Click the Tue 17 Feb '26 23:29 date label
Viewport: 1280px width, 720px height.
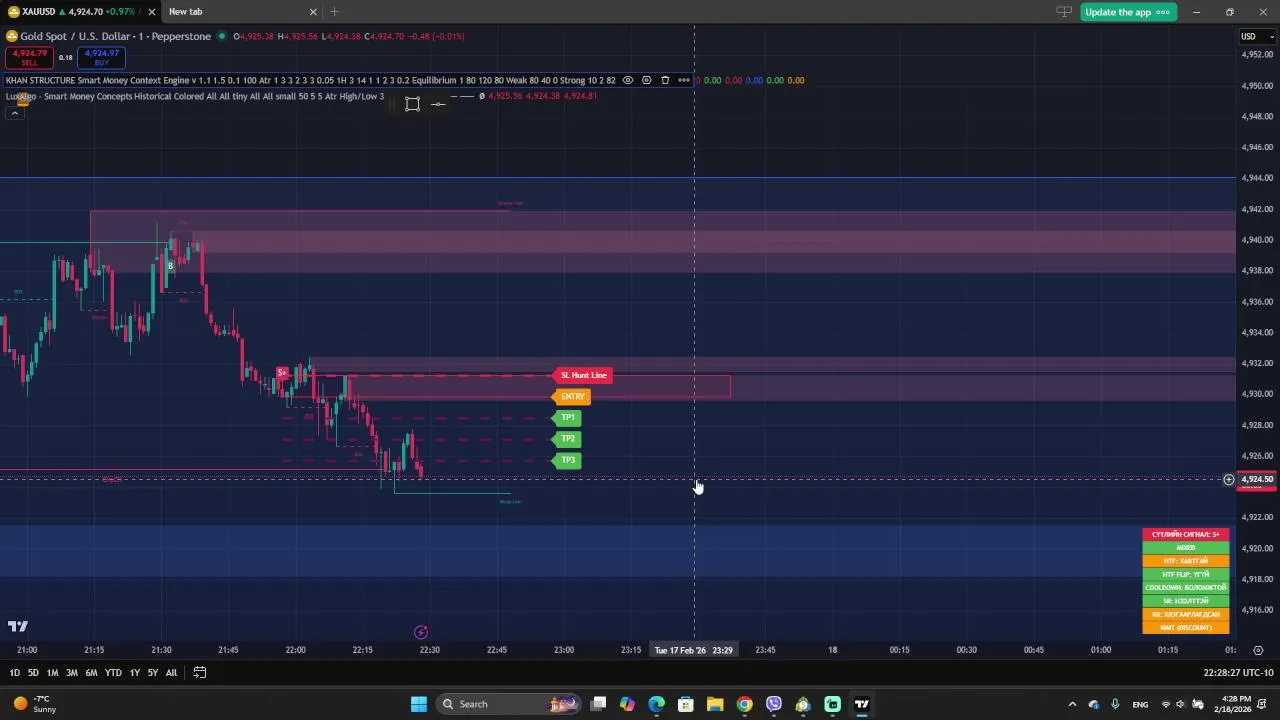pyautogui.click(x=693, y=650)
